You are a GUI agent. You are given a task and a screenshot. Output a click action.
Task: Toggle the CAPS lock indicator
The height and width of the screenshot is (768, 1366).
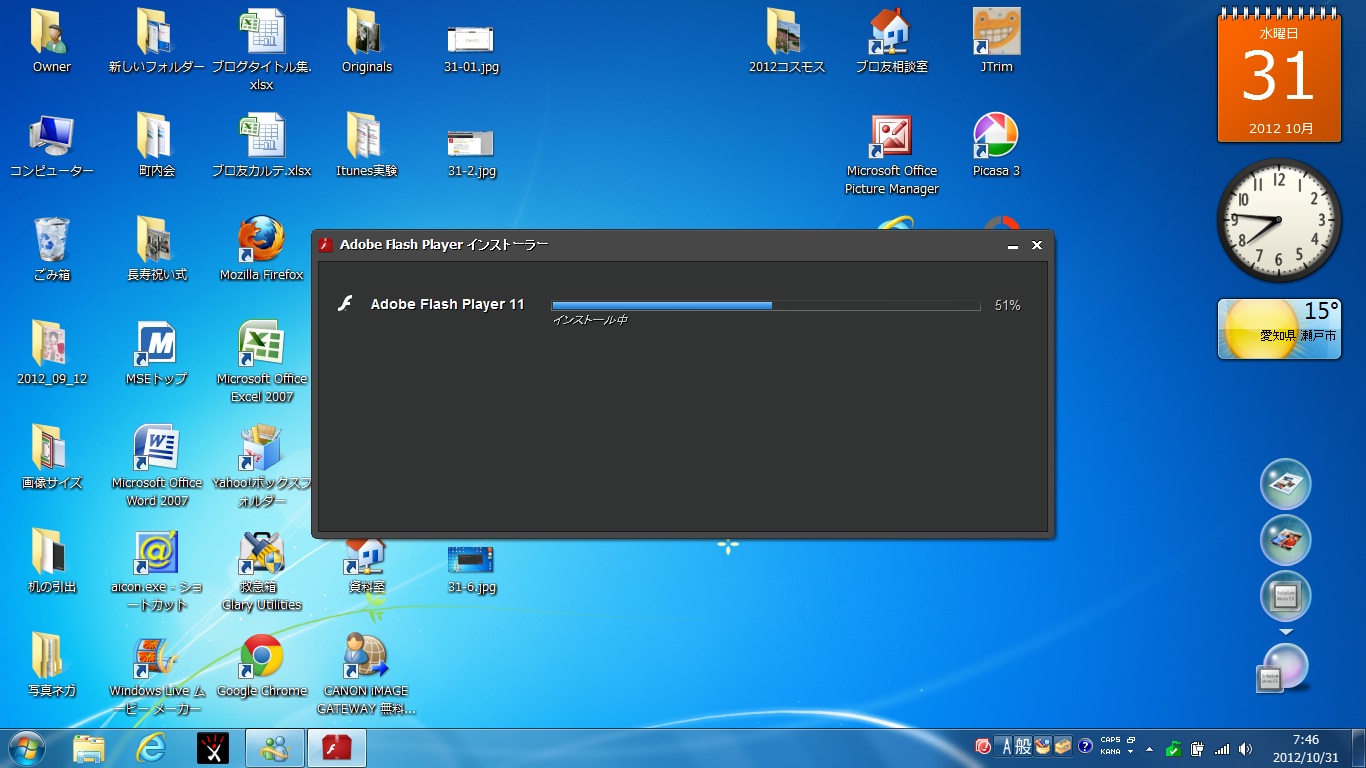tap(1110, 742)
